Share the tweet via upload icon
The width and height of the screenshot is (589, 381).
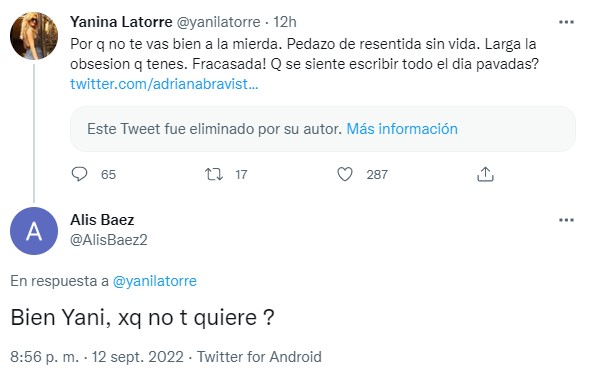pyautogui.click(x=485, y=174)
